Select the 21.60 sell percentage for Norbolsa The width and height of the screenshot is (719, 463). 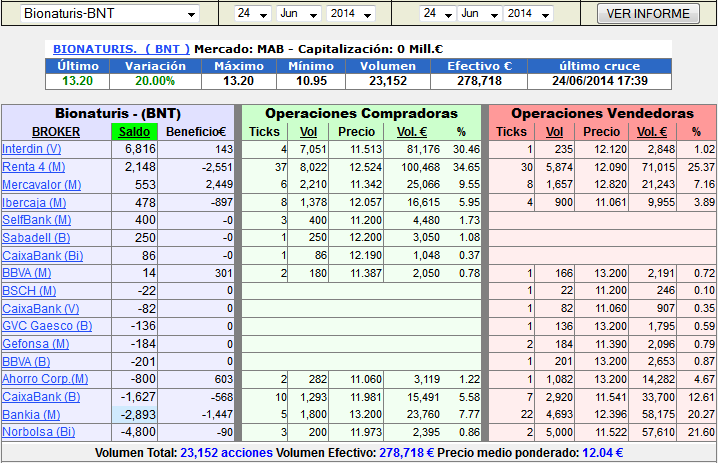[x=702, y=432]
